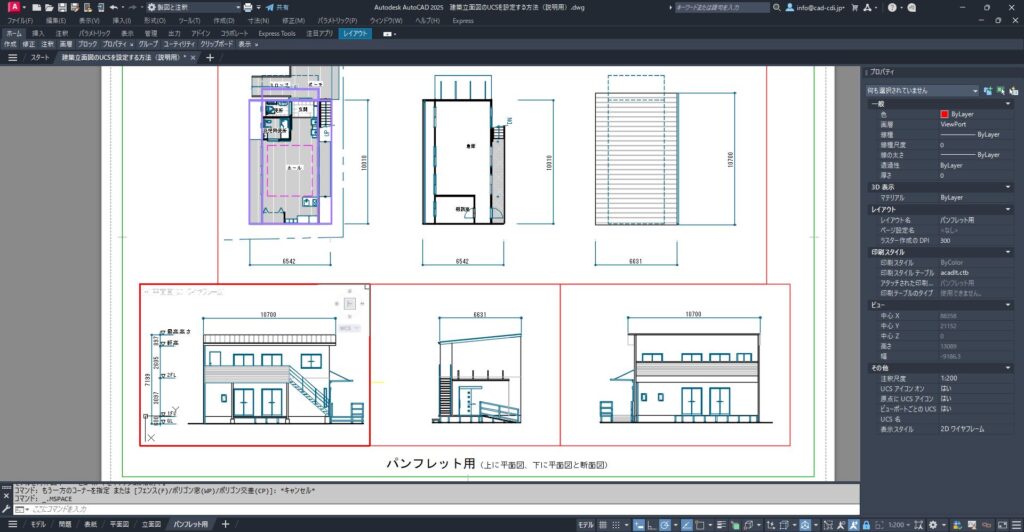Screen dimensions: 1024x532
Task: Click the shopping cart icon in title bar
Action: click(854, 7)
